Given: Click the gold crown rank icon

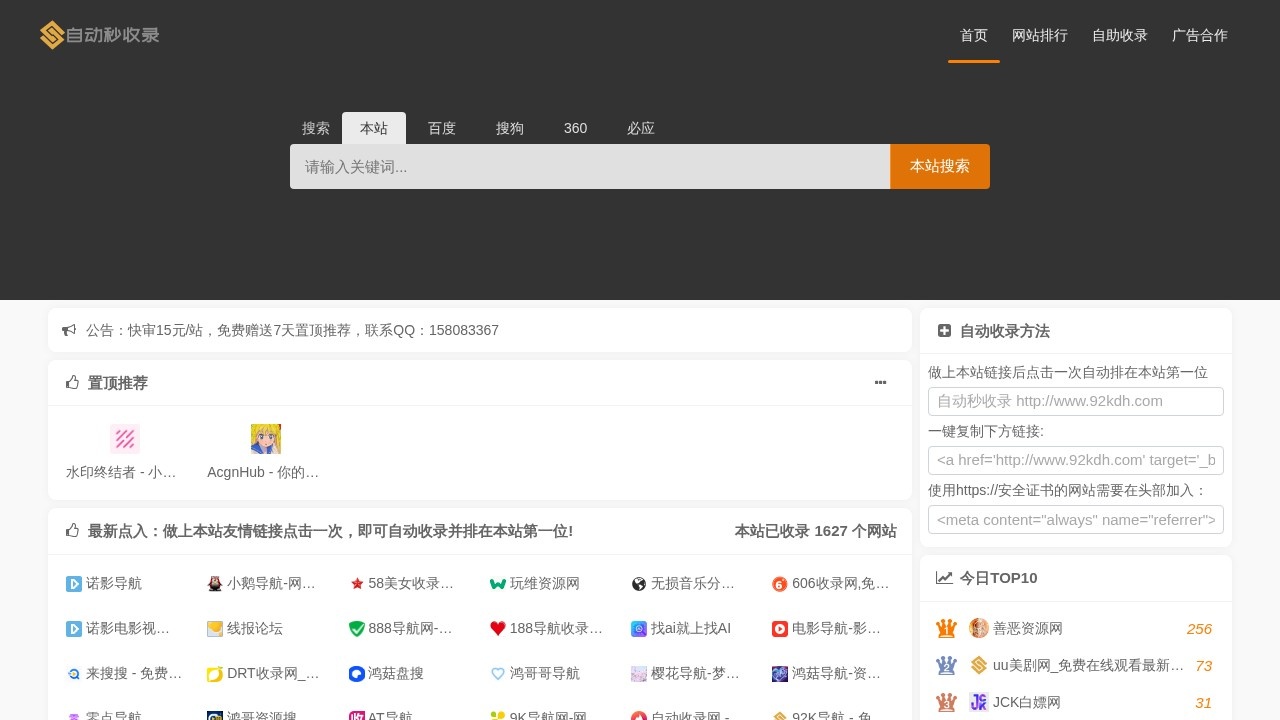Looking at the screenshot, I should point(946,628).
